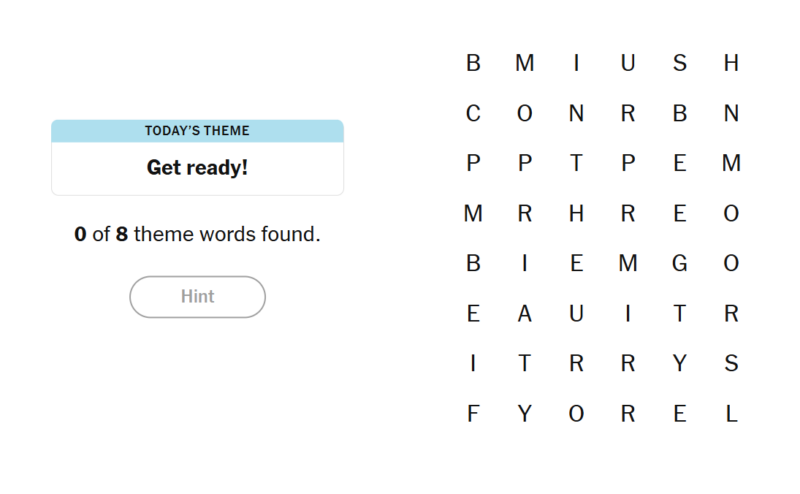Select the letter L in the bottom row

(731, 414)
